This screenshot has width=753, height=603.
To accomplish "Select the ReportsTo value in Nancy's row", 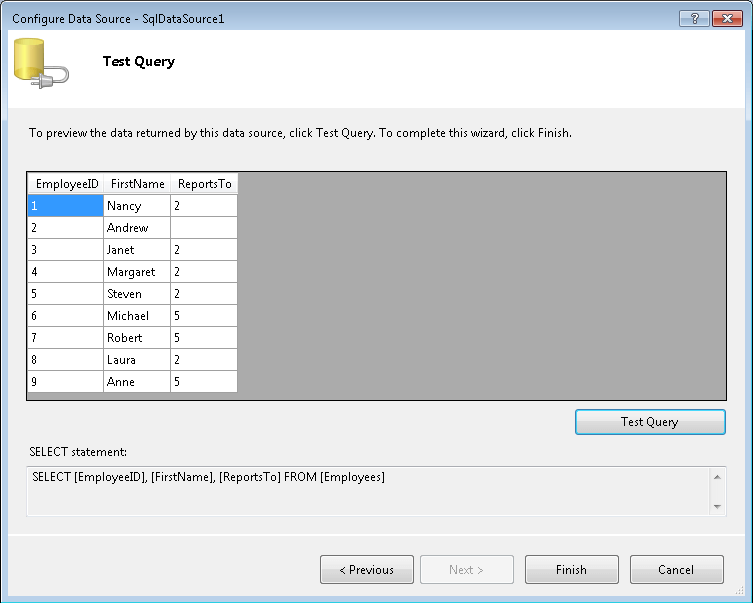I will click(204, 205).
